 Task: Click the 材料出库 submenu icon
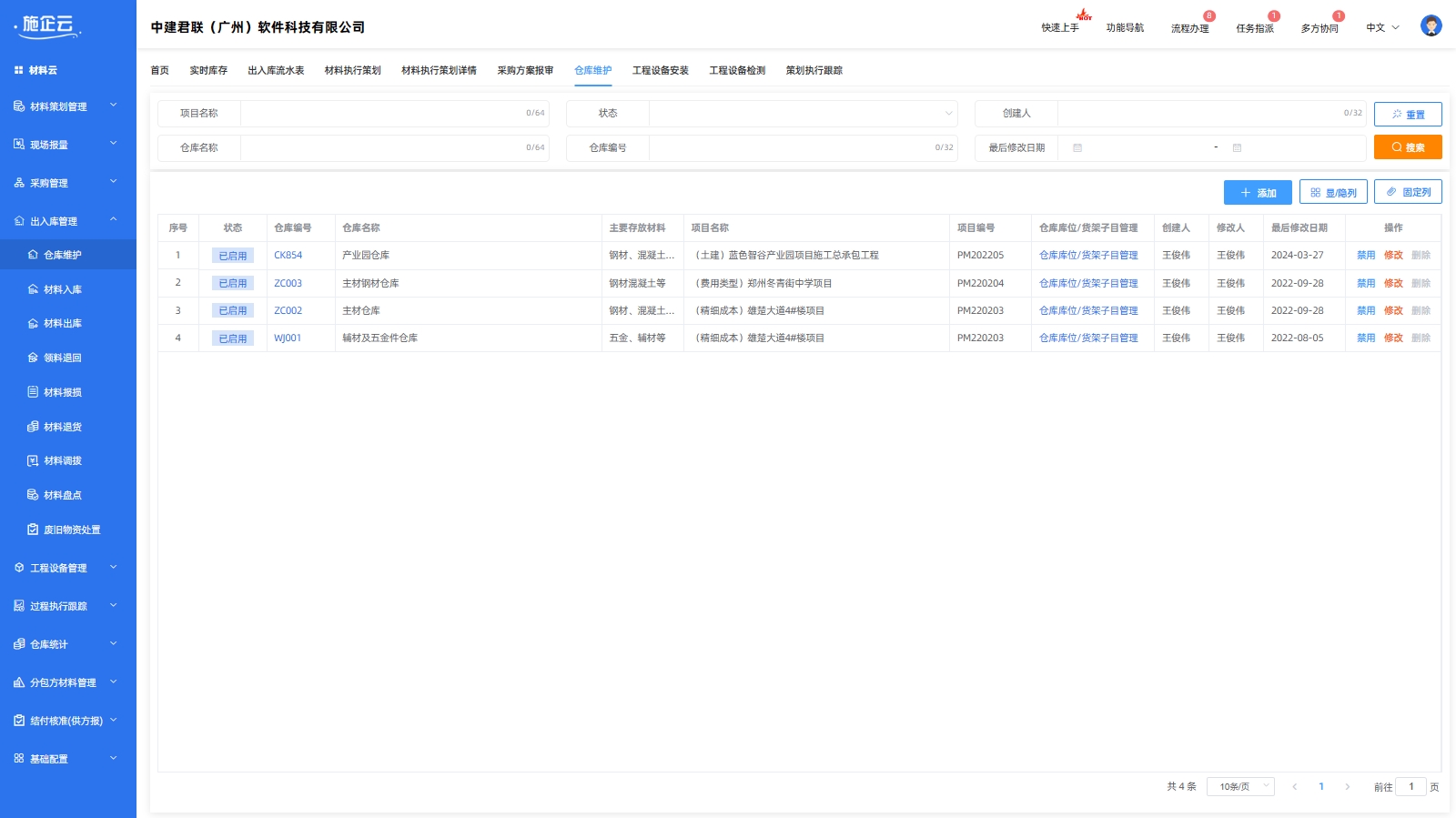[33, 323]
